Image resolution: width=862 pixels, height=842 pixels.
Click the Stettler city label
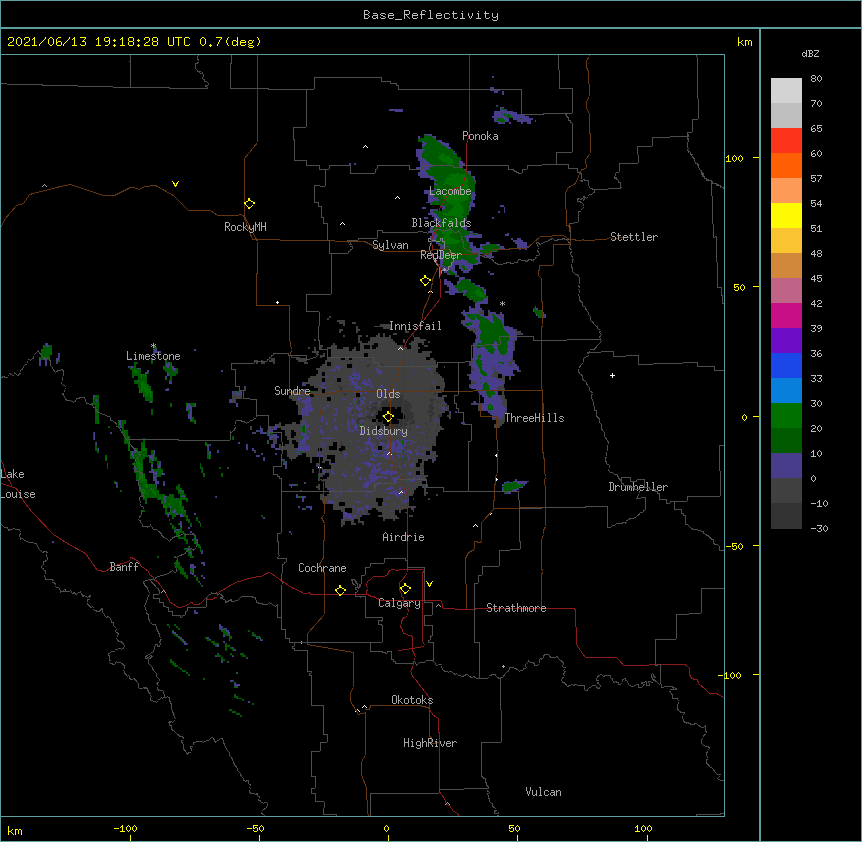click(633, 237)
